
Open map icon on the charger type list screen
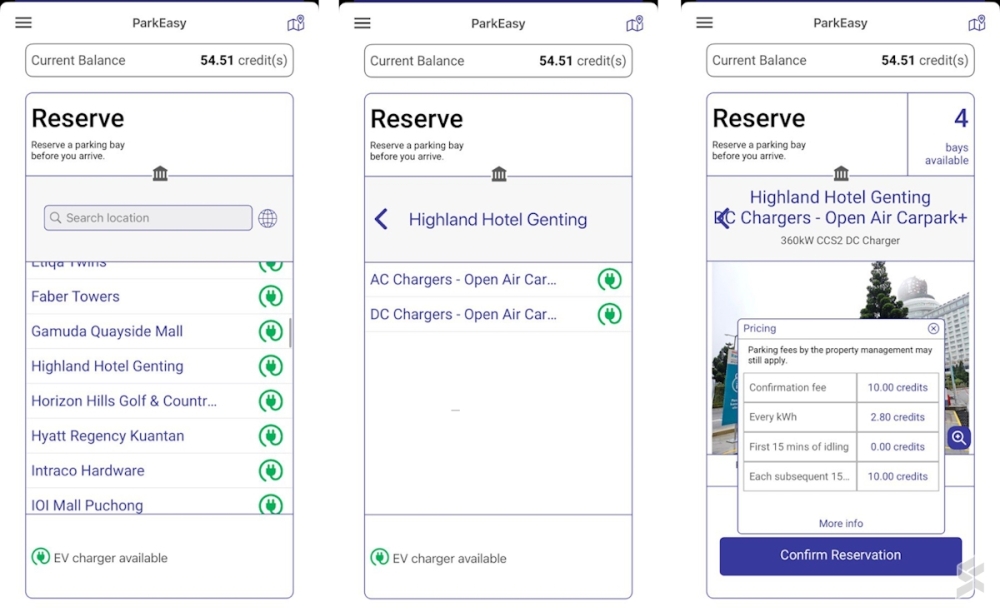(x=635, y=24)
